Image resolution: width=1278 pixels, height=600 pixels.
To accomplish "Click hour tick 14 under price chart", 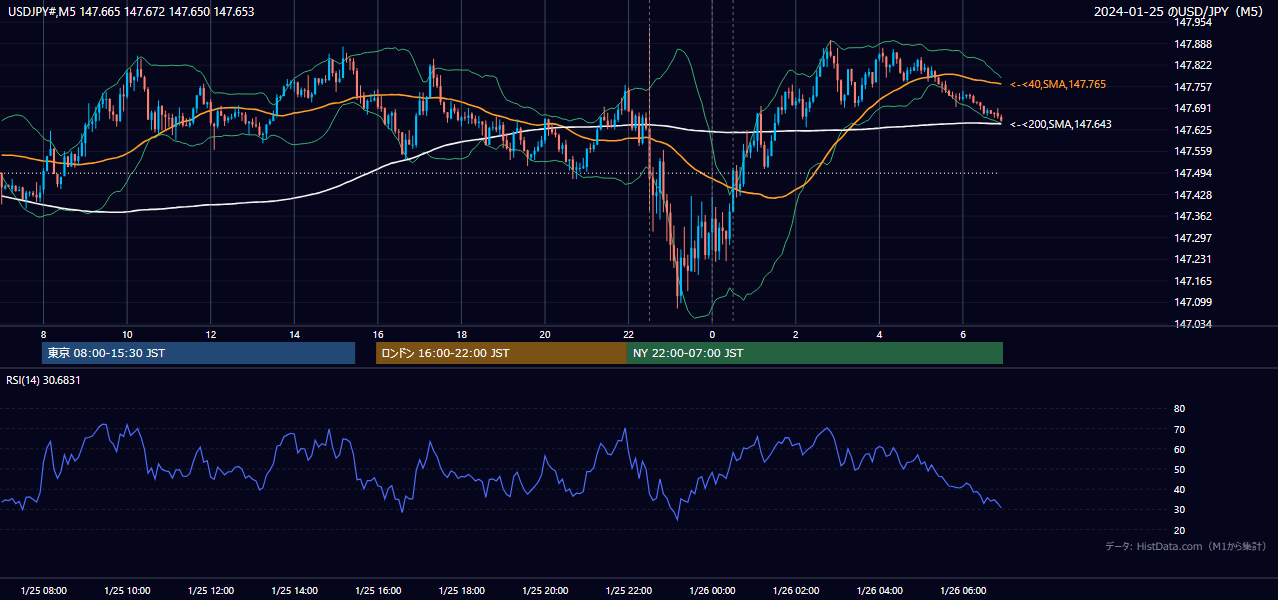I will pyautogui.click(x=294, y=334).
